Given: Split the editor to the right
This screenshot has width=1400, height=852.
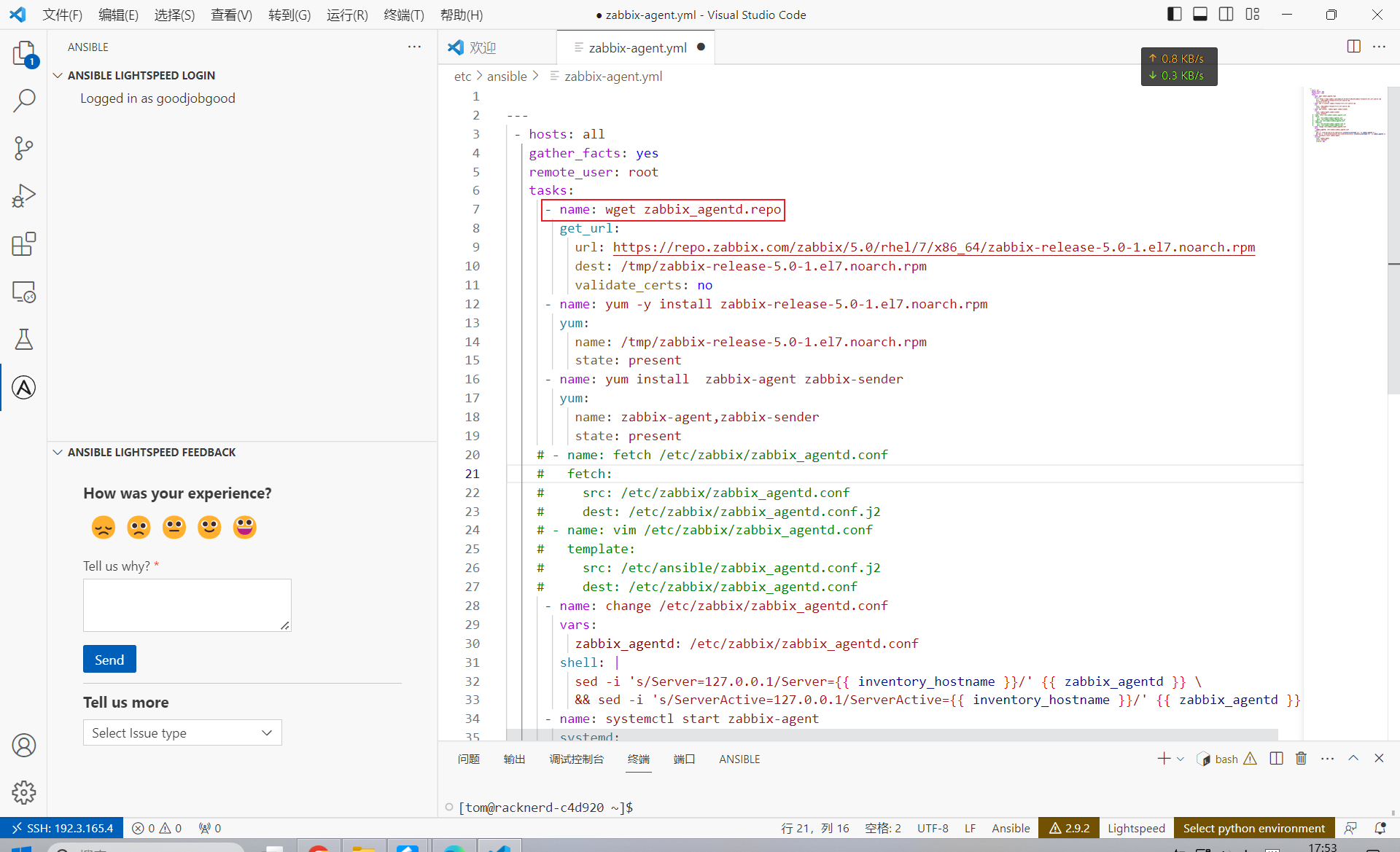Looking at the screenshot, I should click(1354, 47).
